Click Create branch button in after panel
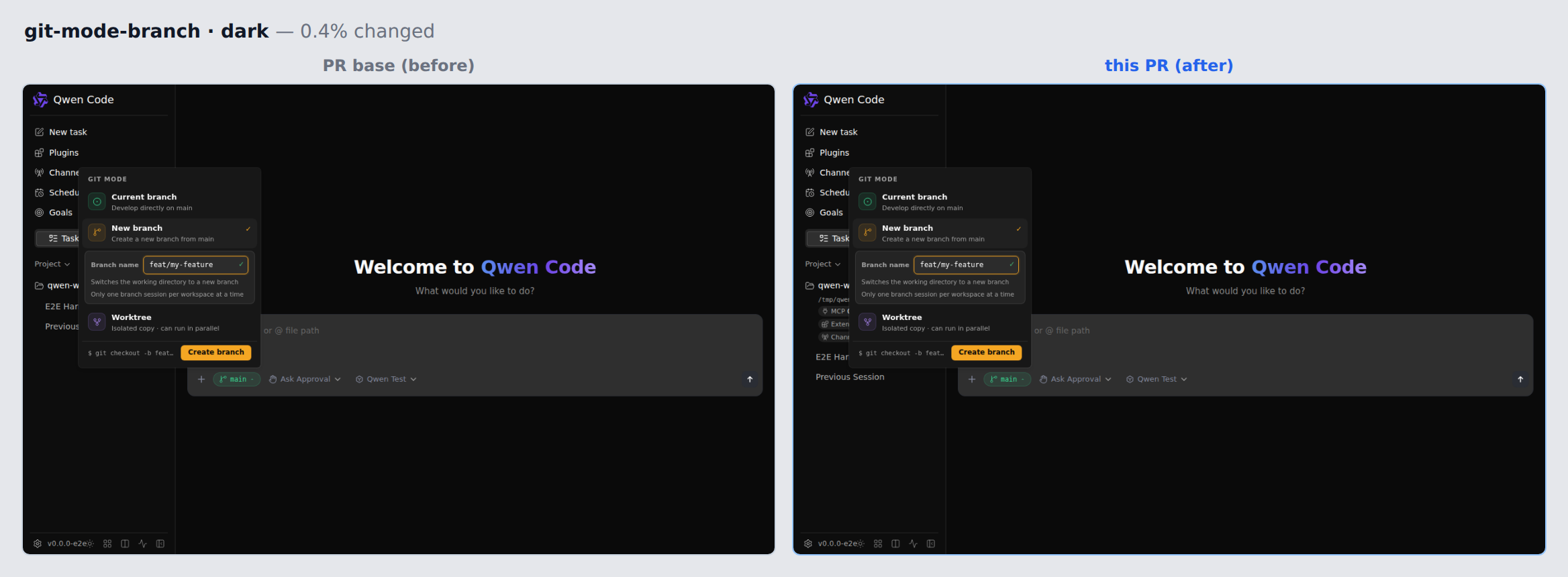The image size is (1568, 577). 987,352
